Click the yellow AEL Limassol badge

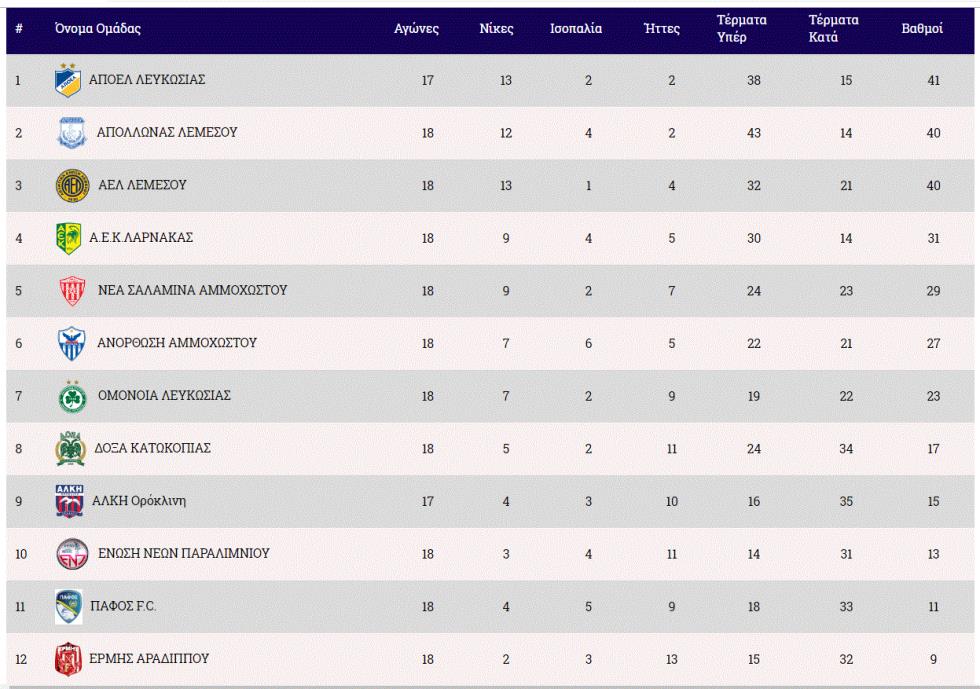point(72,186)
